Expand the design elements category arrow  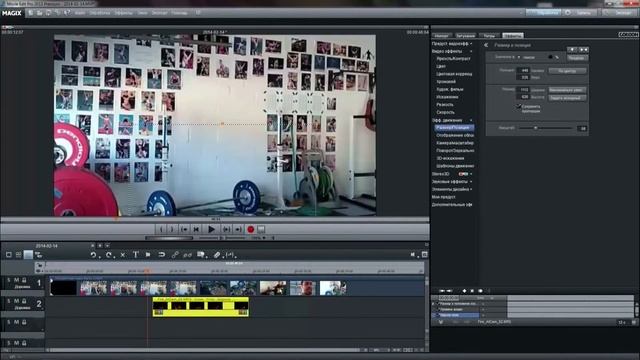pyautogui.click(x=471, y=189)
